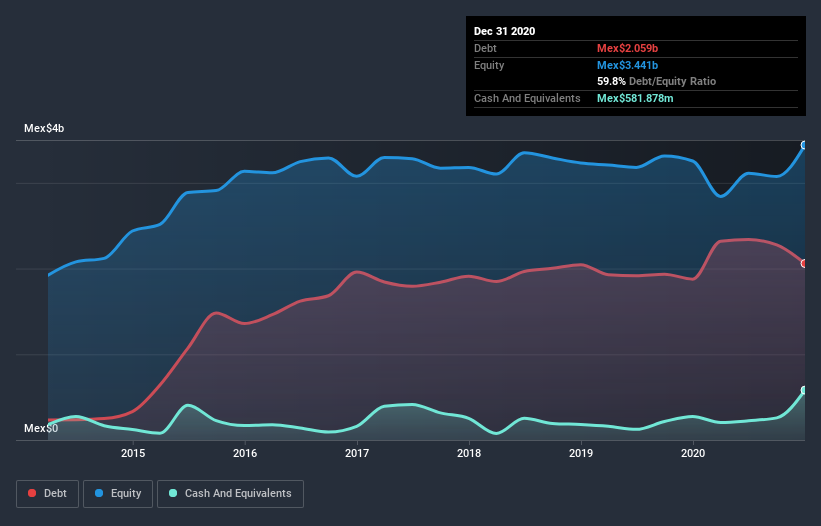Click the blue Equity legend dot

99,493
